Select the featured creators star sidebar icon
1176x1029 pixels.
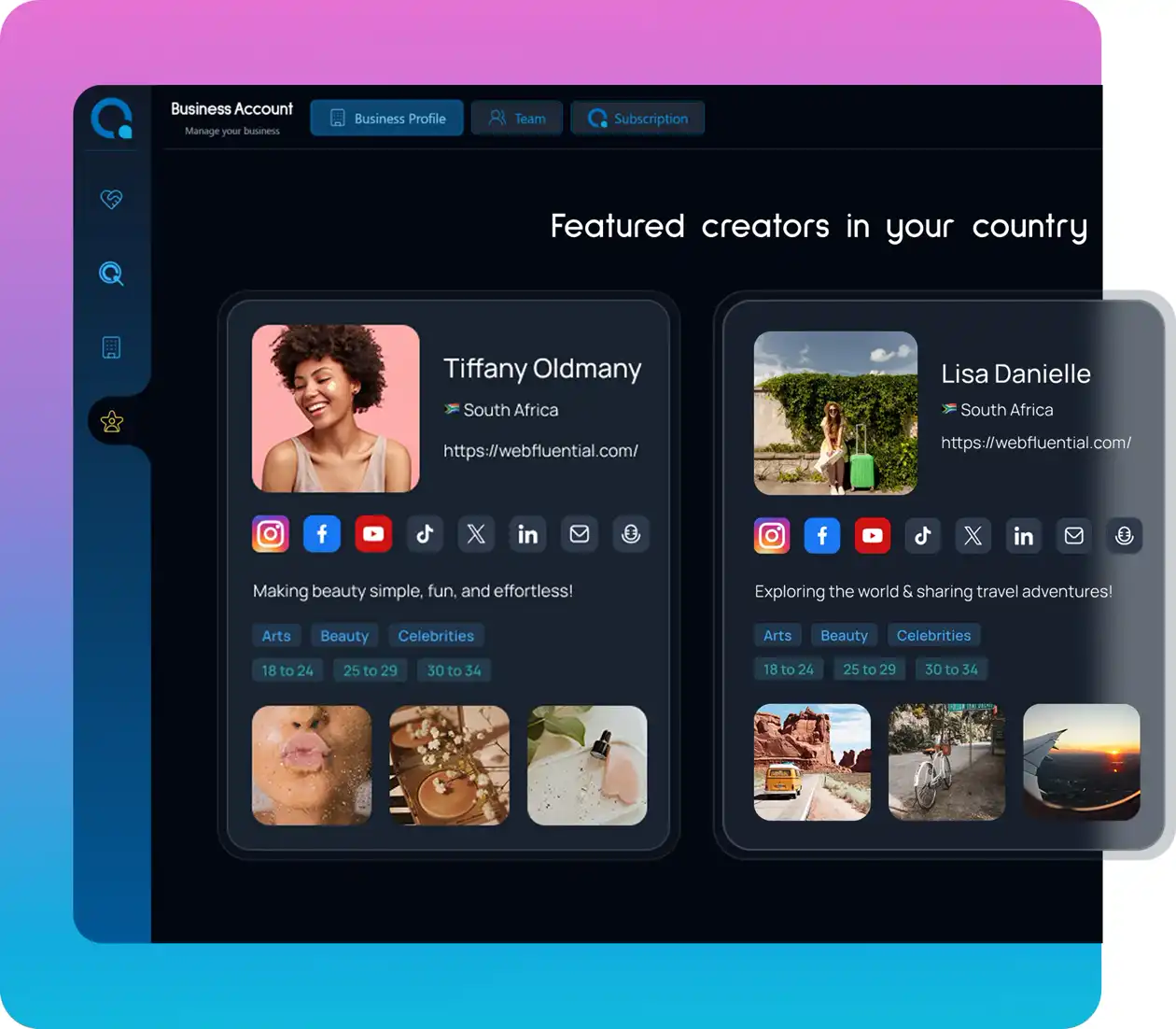coord(112,422)
